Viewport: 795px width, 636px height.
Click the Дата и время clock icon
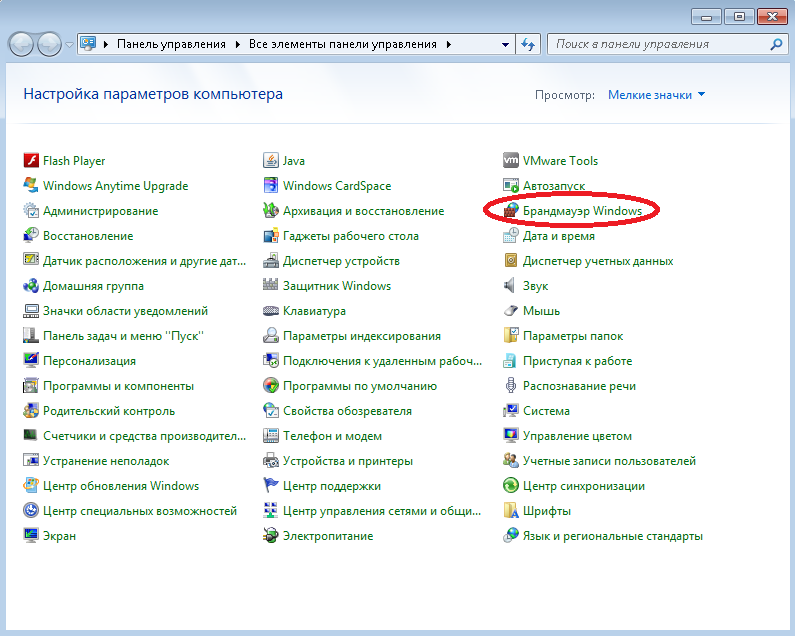pyautogui.click(x=511, y=236)
